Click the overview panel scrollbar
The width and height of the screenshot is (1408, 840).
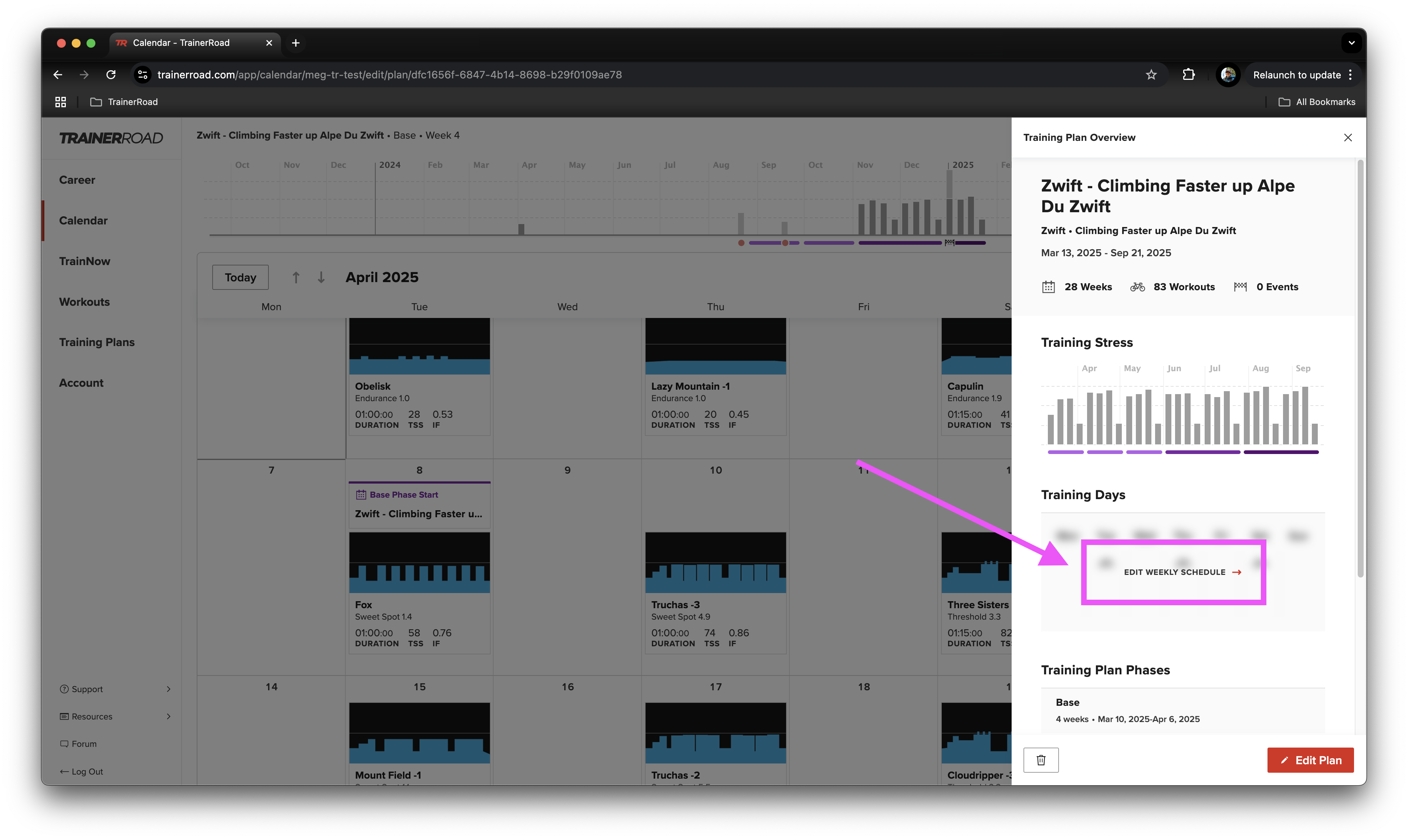[1360, 368]
